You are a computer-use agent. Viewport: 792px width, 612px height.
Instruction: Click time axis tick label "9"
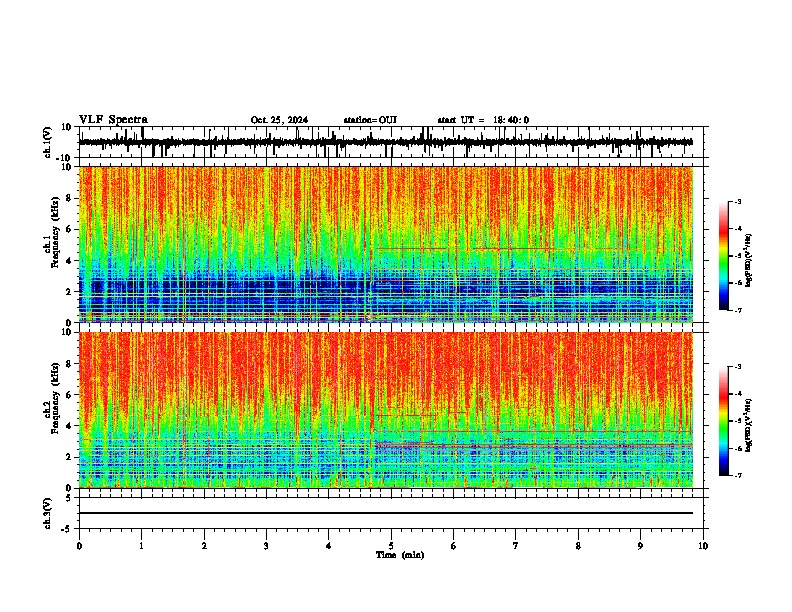click(640, 546)
